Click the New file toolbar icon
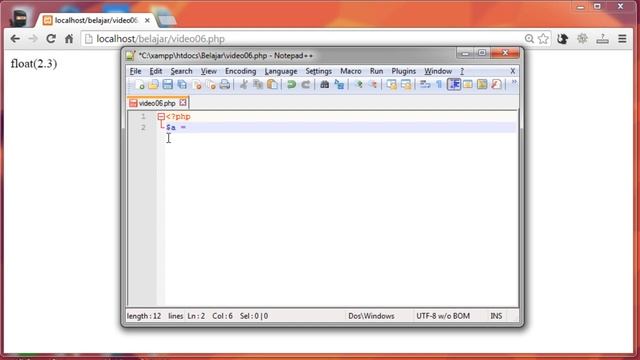The height and width of the screenshot is (360, 640). (x=140, y=84)
